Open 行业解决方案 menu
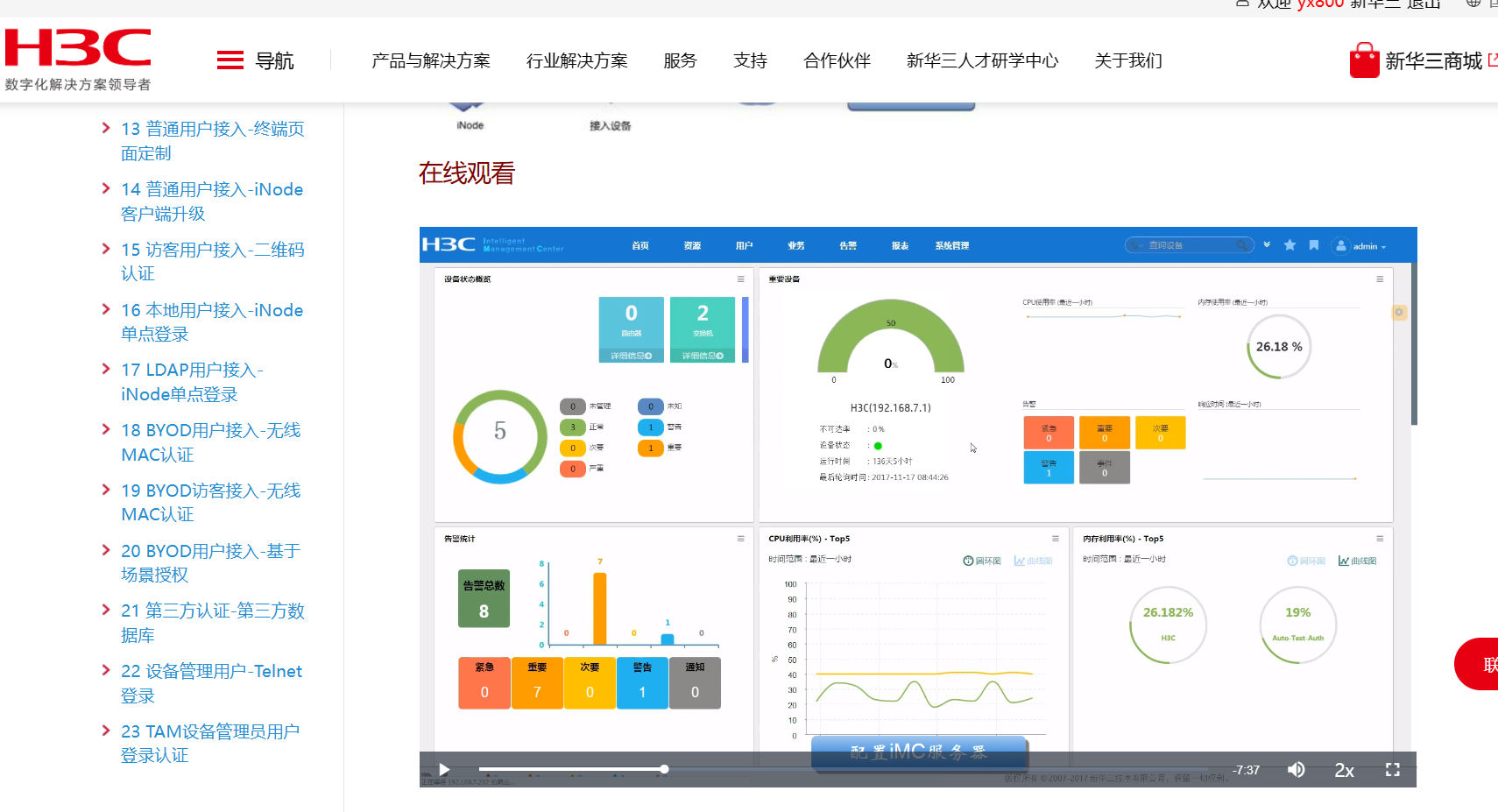1498x812 pixels. [577, 60]
